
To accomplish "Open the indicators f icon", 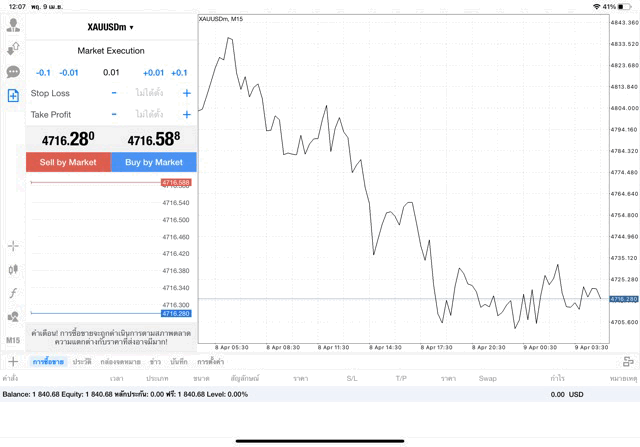I will [x=13, y=293].
